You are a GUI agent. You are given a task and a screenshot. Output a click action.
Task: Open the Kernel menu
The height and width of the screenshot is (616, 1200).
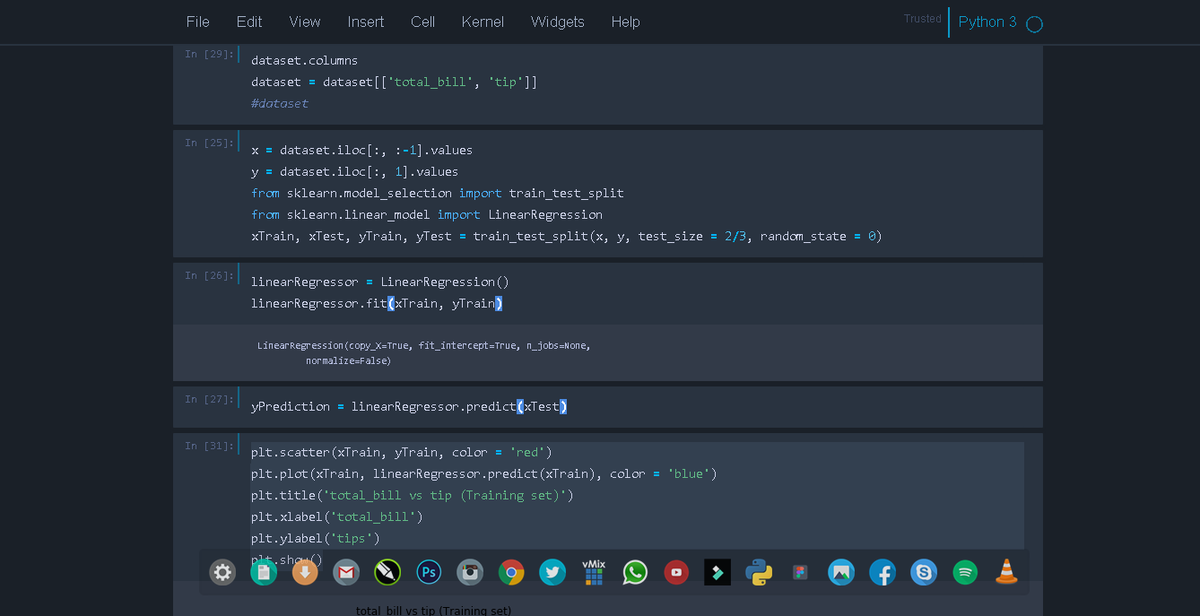pos(483,22)
